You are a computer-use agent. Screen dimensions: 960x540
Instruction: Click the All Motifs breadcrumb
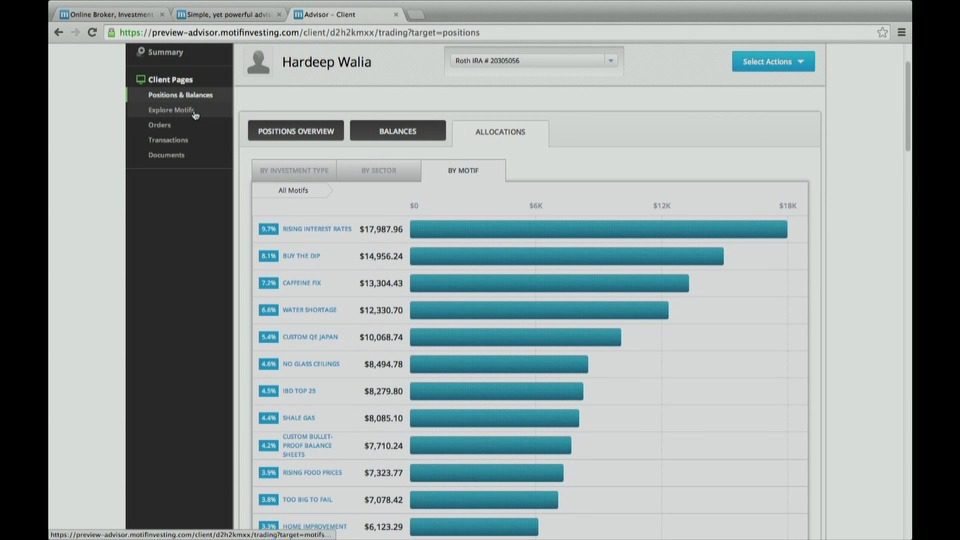[x=293, y=190]
